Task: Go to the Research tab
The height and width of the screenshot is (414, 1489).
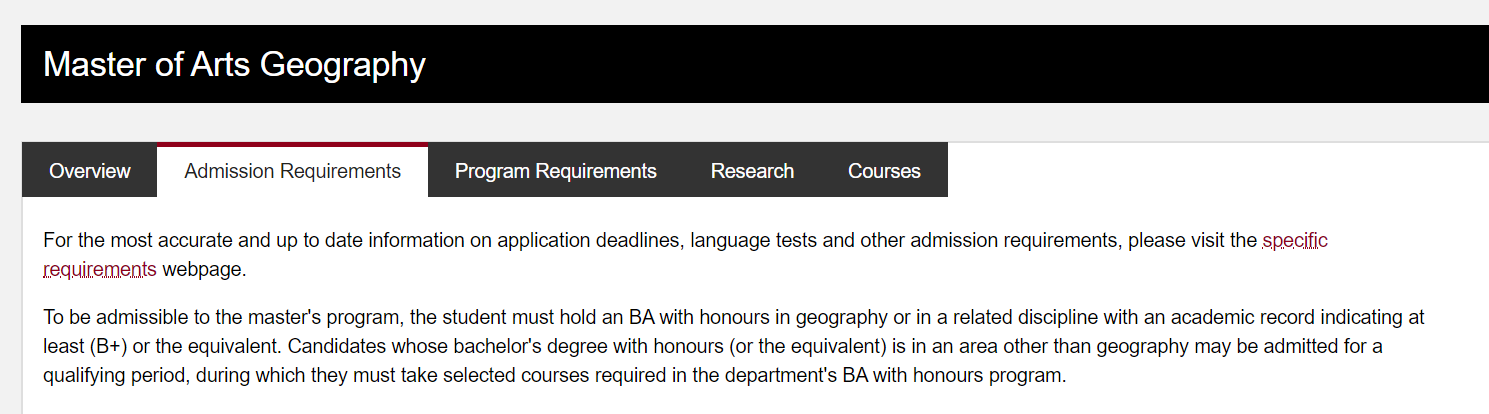Action: [752, 171]
